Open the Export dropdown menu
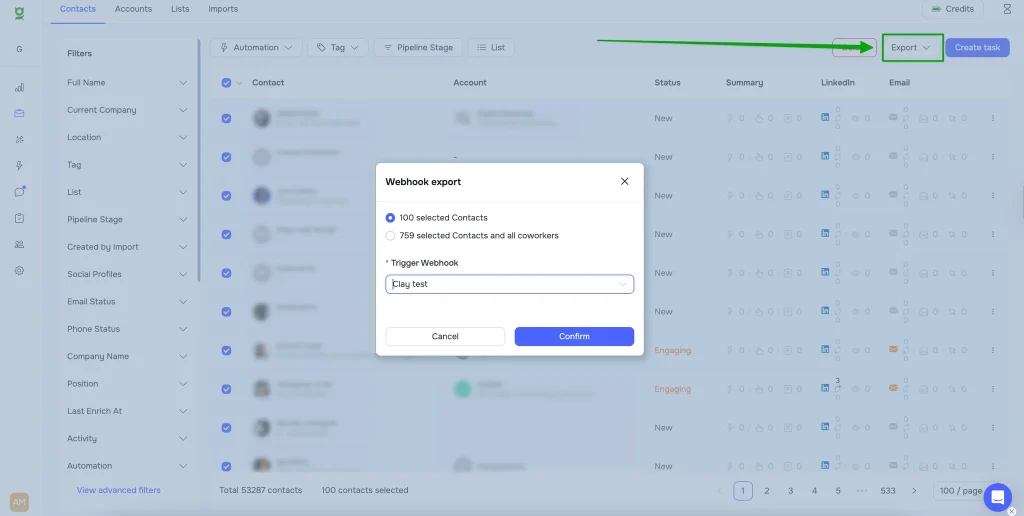Viewport: 1024px width, 516px height. pos(912,48)
